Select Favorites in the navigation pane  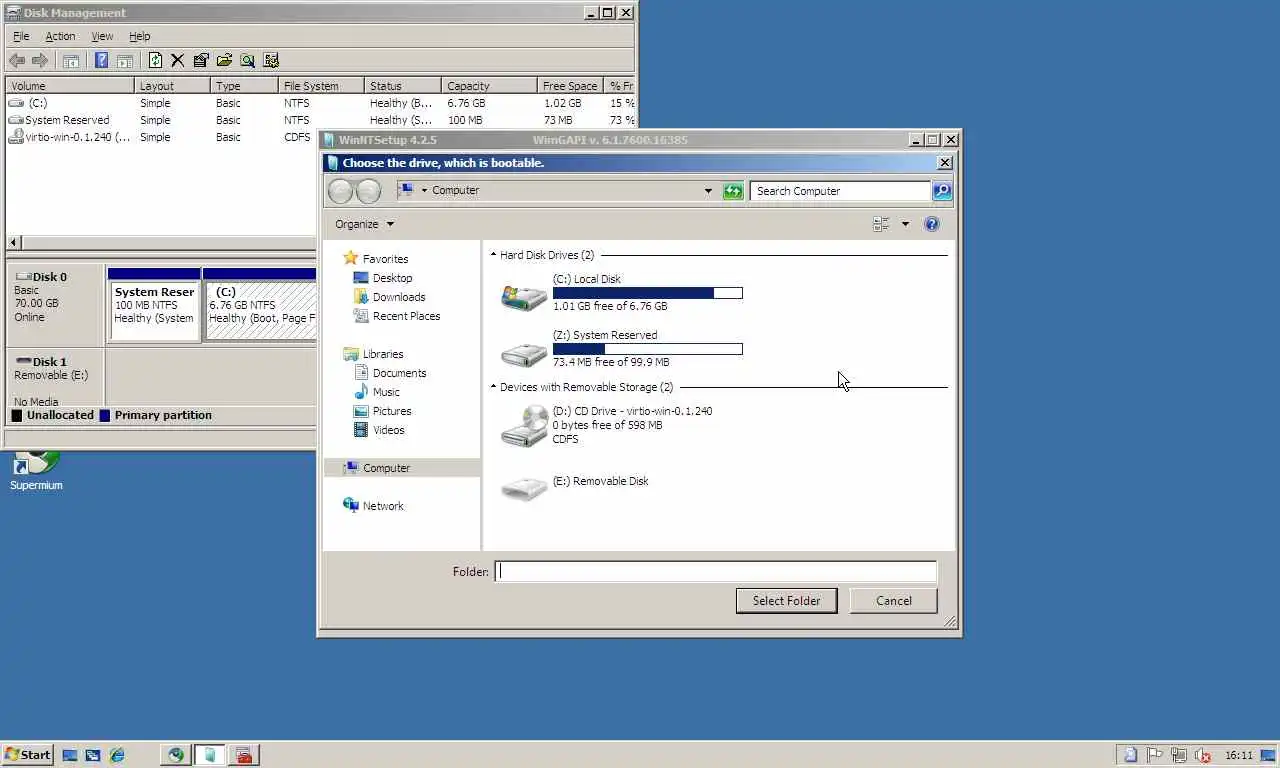tap(376, 259)
